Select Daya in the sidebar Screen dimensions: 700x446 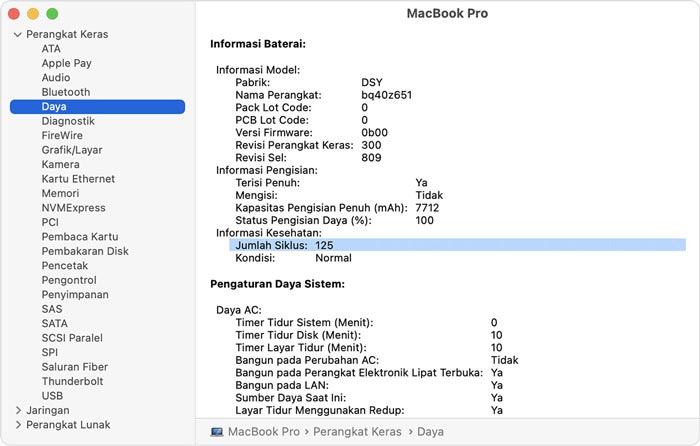[x=54, y=106]
